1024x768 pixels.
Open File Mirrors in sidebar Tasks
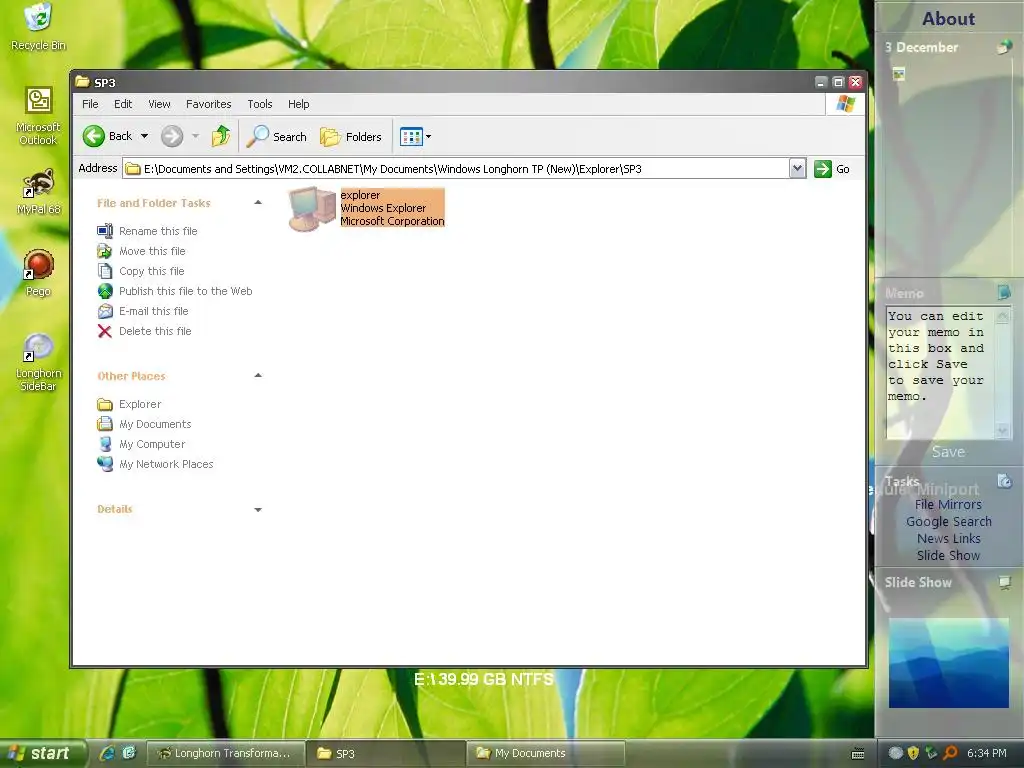(x=948, y=504)
